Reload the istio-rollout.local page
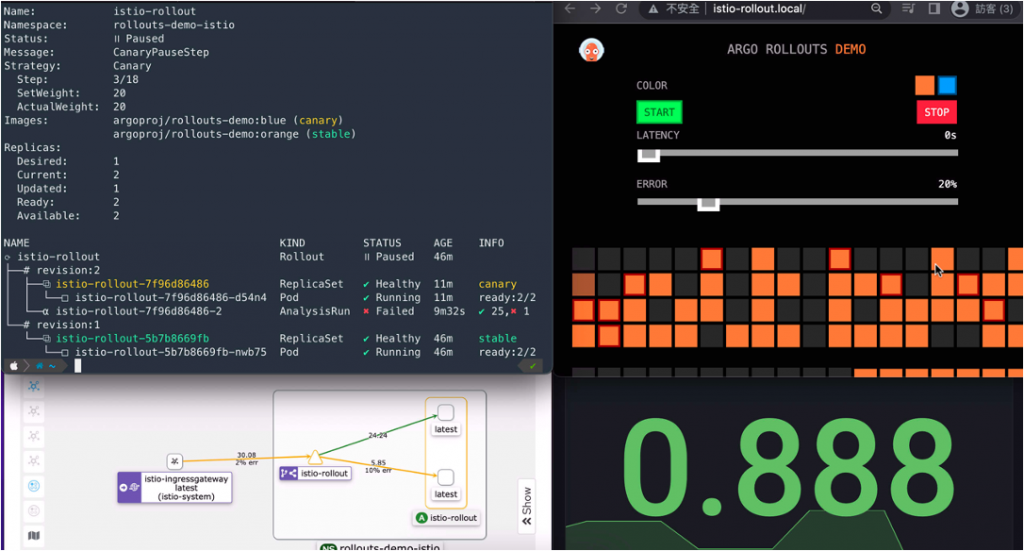 coord(621,8)
